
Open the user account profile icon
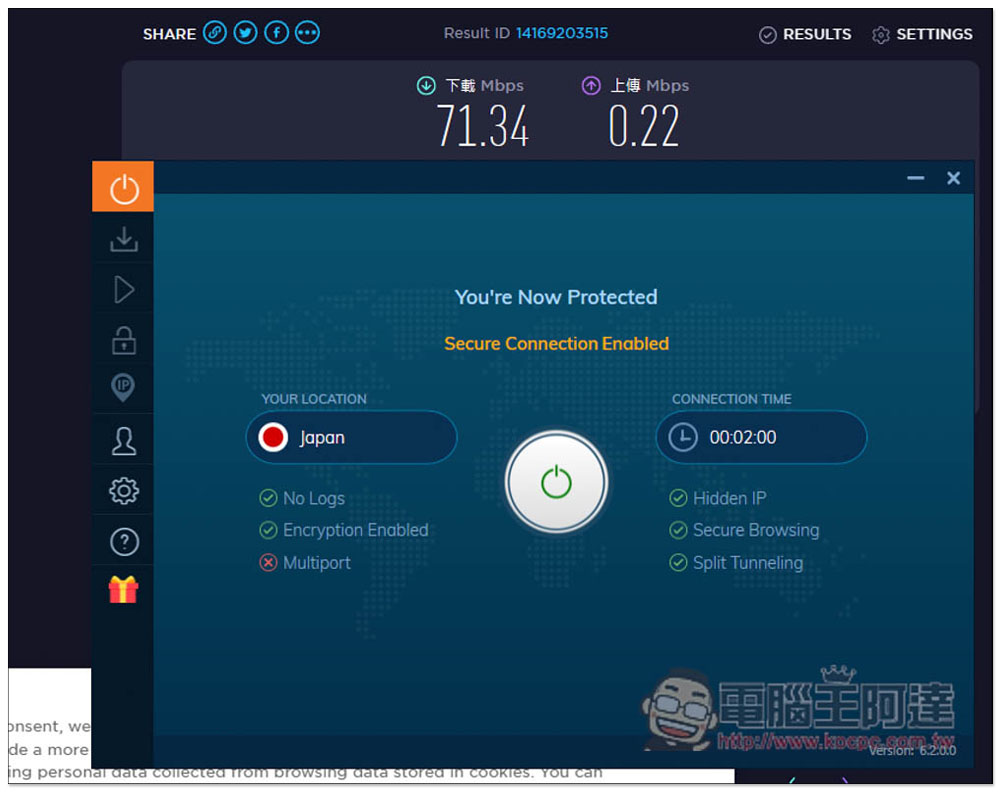[x=123, y=440]
